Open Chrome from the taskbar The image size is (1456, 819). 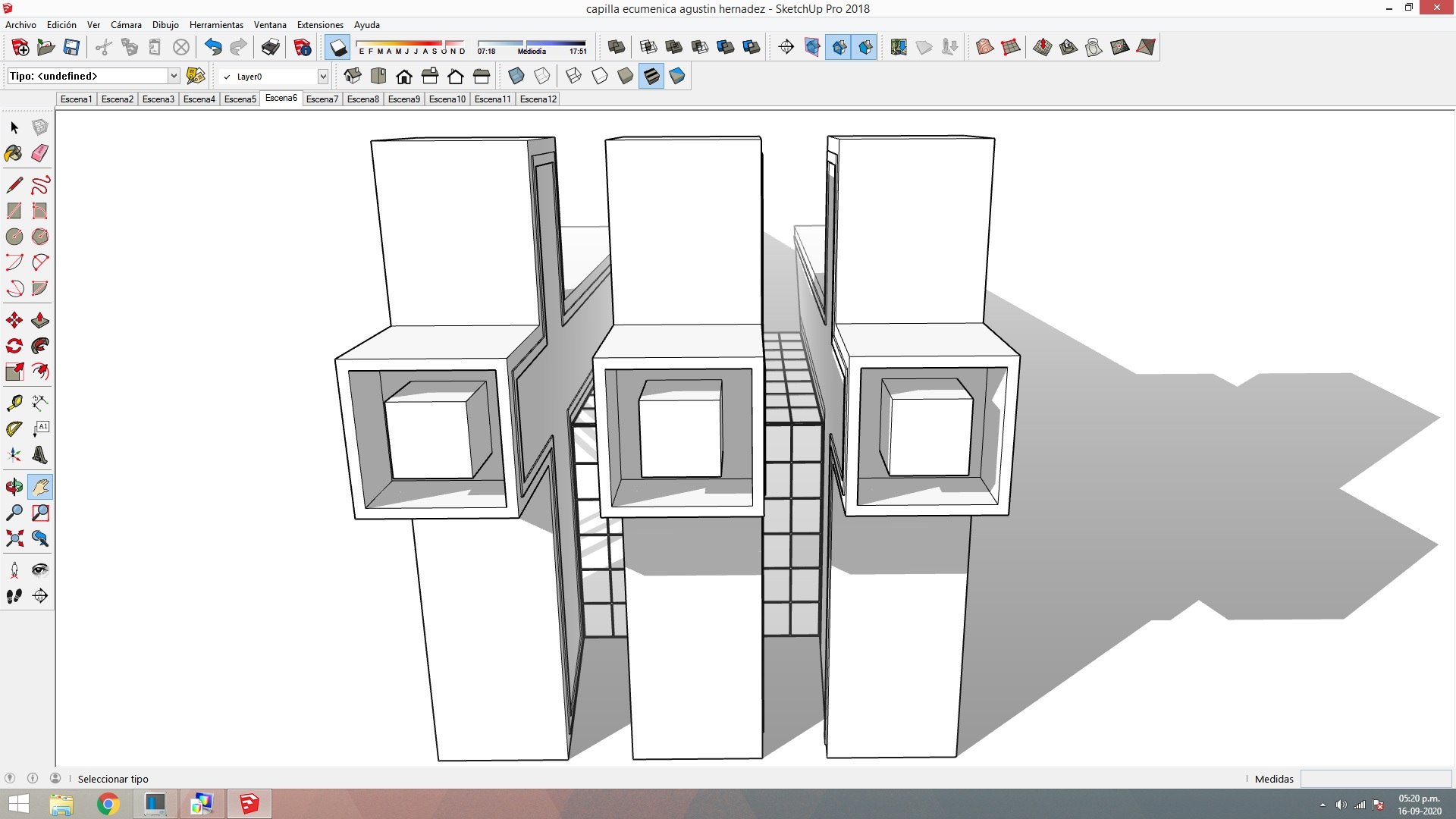pyautogui.click(x=108, y=804)
